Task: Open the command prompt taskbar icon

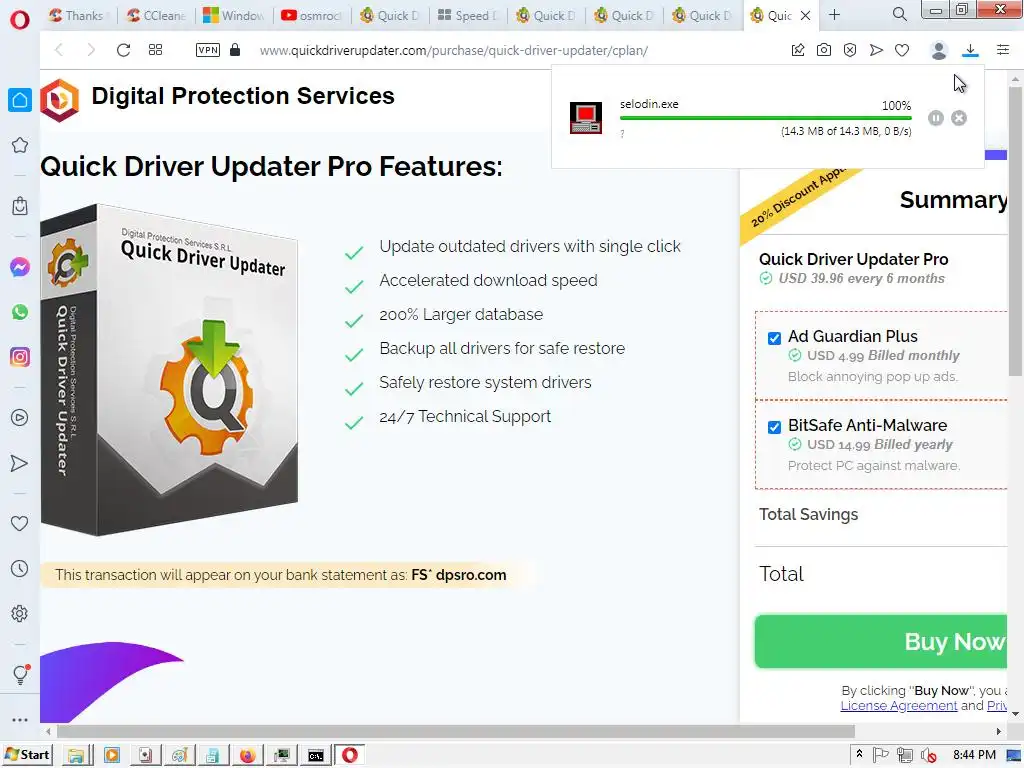Action: [x=316, y=756]
